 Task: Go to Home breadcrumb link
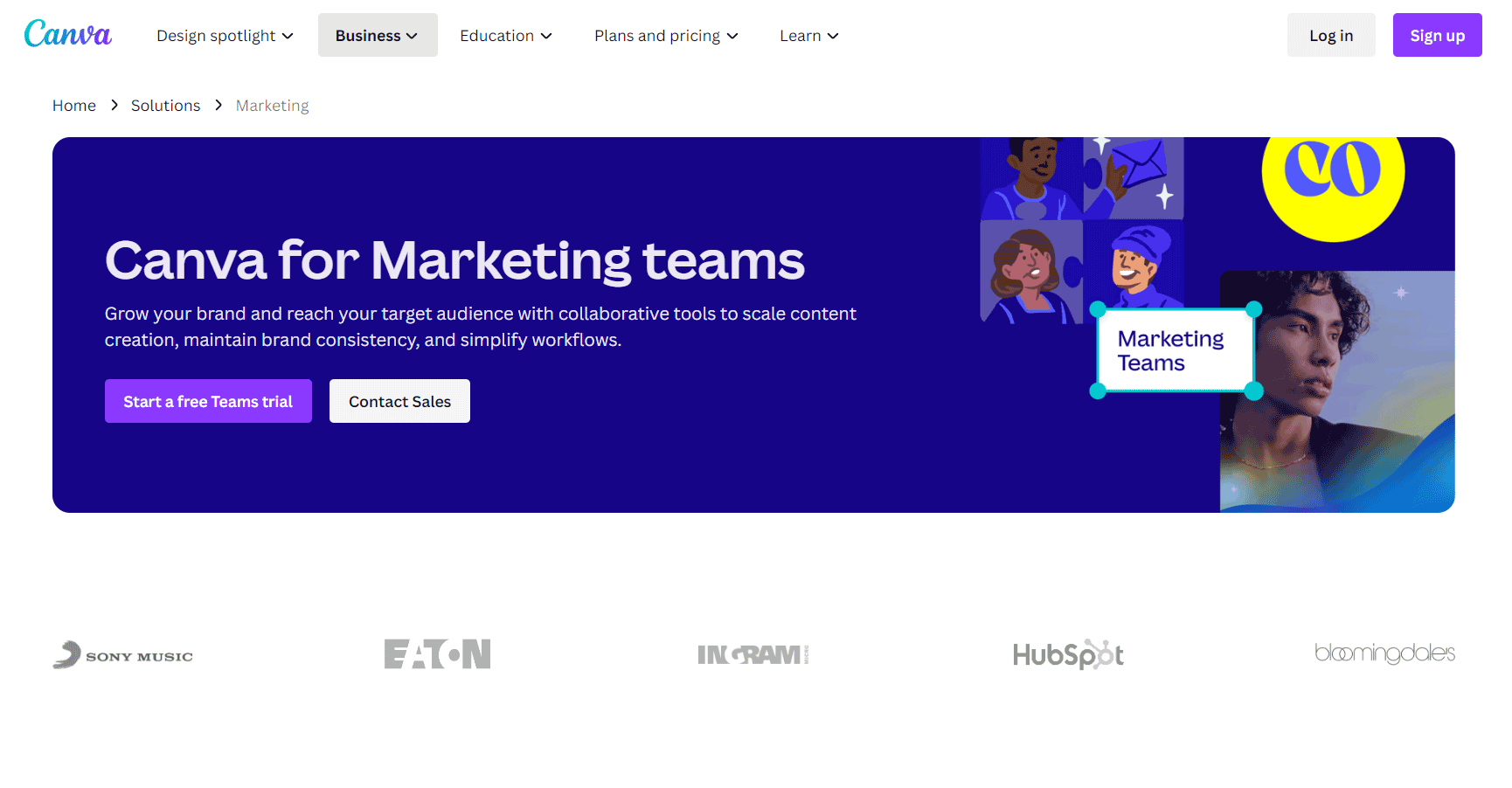pos(74,106)
